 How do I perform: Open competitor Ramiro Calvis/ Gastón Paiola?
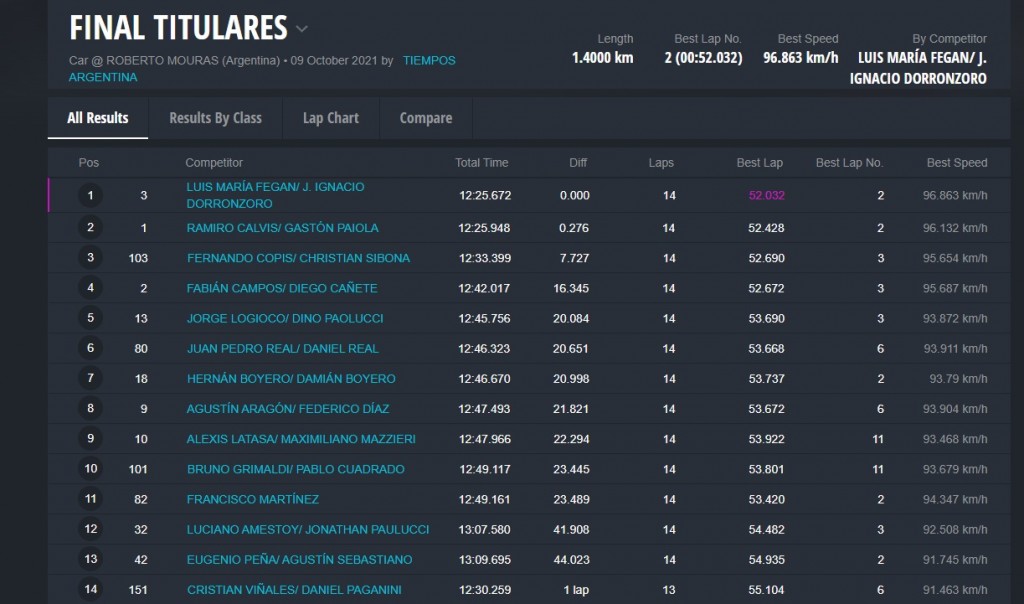[x=283, y=228]
